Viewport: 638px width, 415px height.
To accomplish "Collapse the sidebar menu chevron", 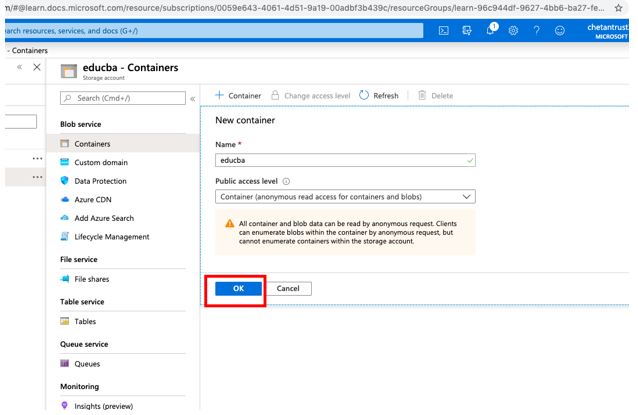I will (x=192, y=98).
